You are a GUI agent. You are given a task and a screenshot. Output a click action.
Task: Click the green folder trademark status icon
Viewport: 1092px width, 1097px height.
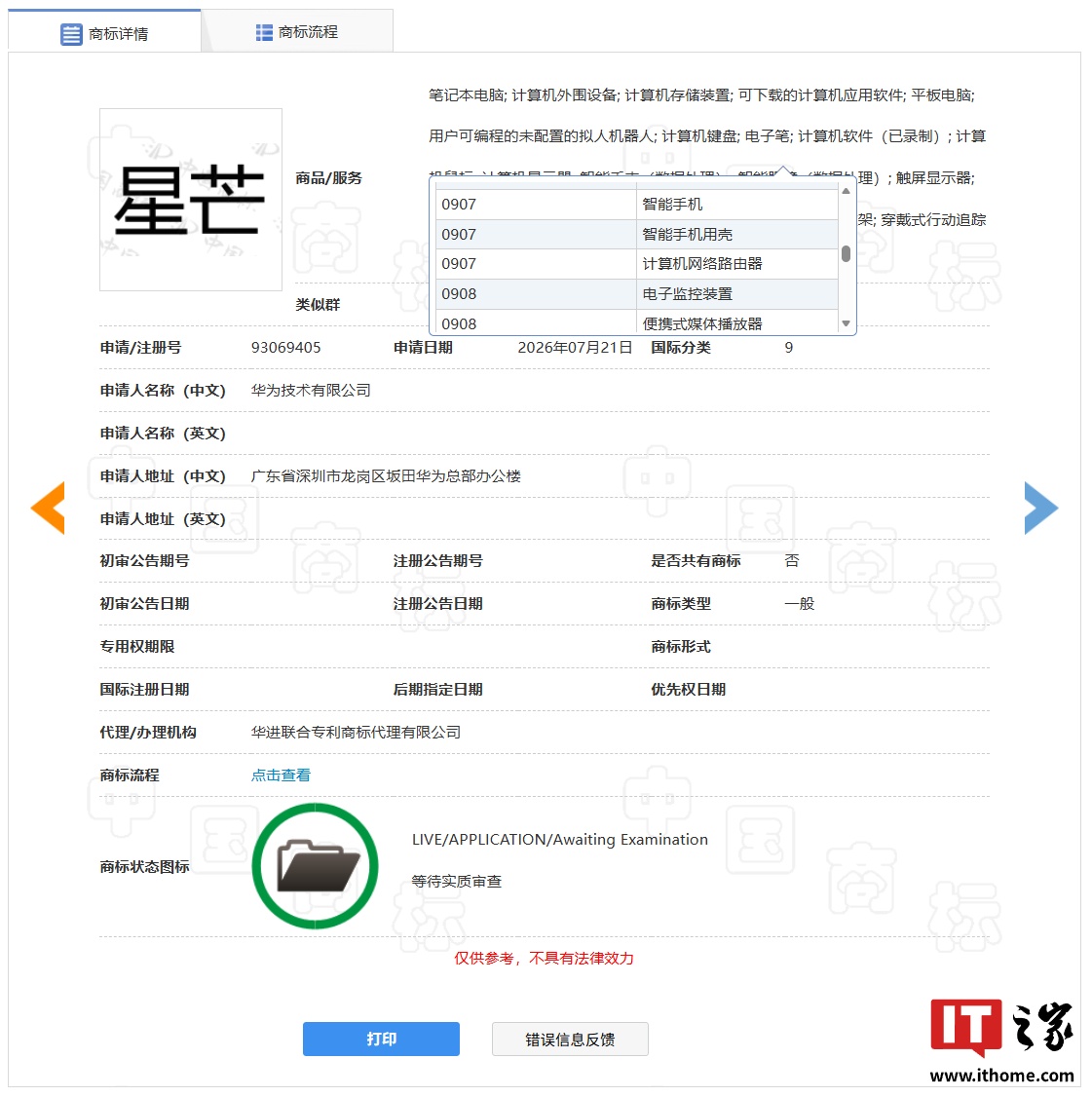(315, 866)
